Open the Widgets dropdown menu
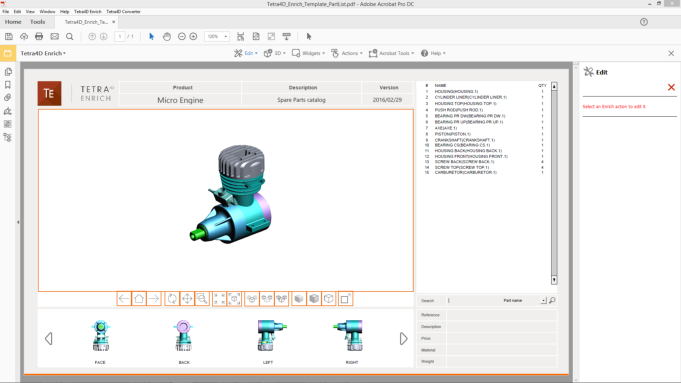The height and width of the screenshot is (383, 681). tap(308, 53)
